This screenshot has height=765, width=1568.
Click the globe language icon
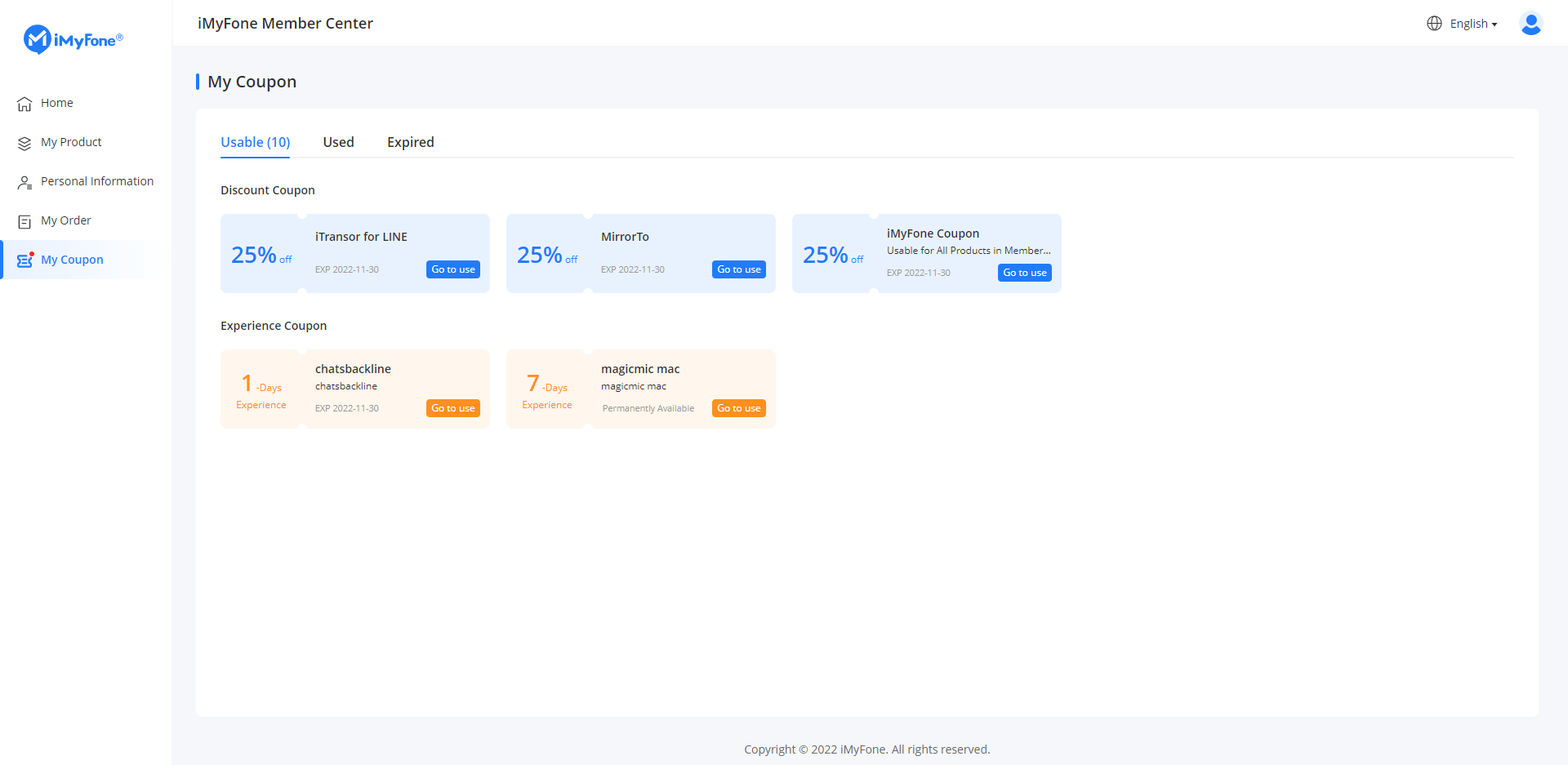click(x=1434, y=24)
